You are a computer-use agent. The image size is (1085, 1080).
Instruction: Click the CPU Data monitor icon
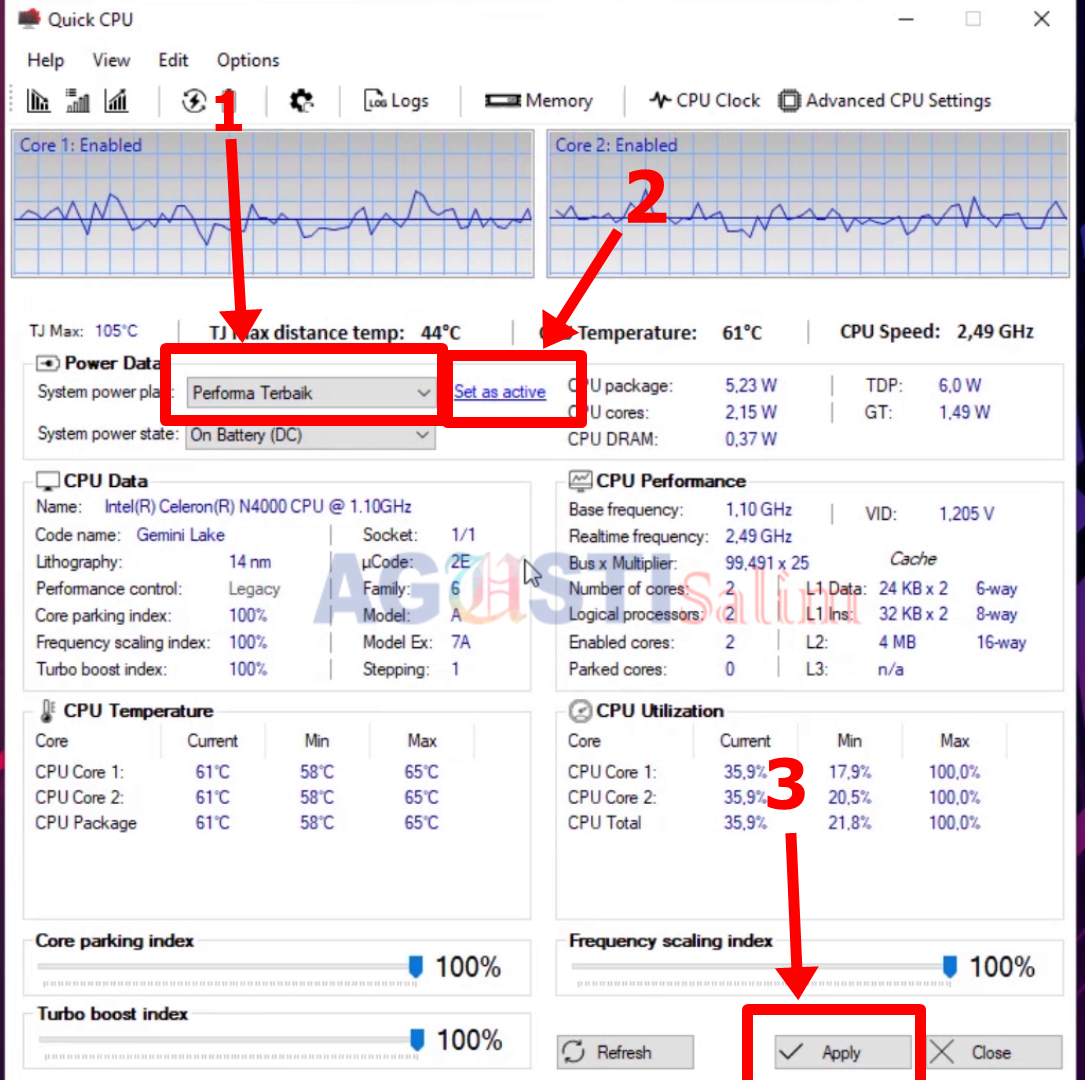tap(47, 481)
